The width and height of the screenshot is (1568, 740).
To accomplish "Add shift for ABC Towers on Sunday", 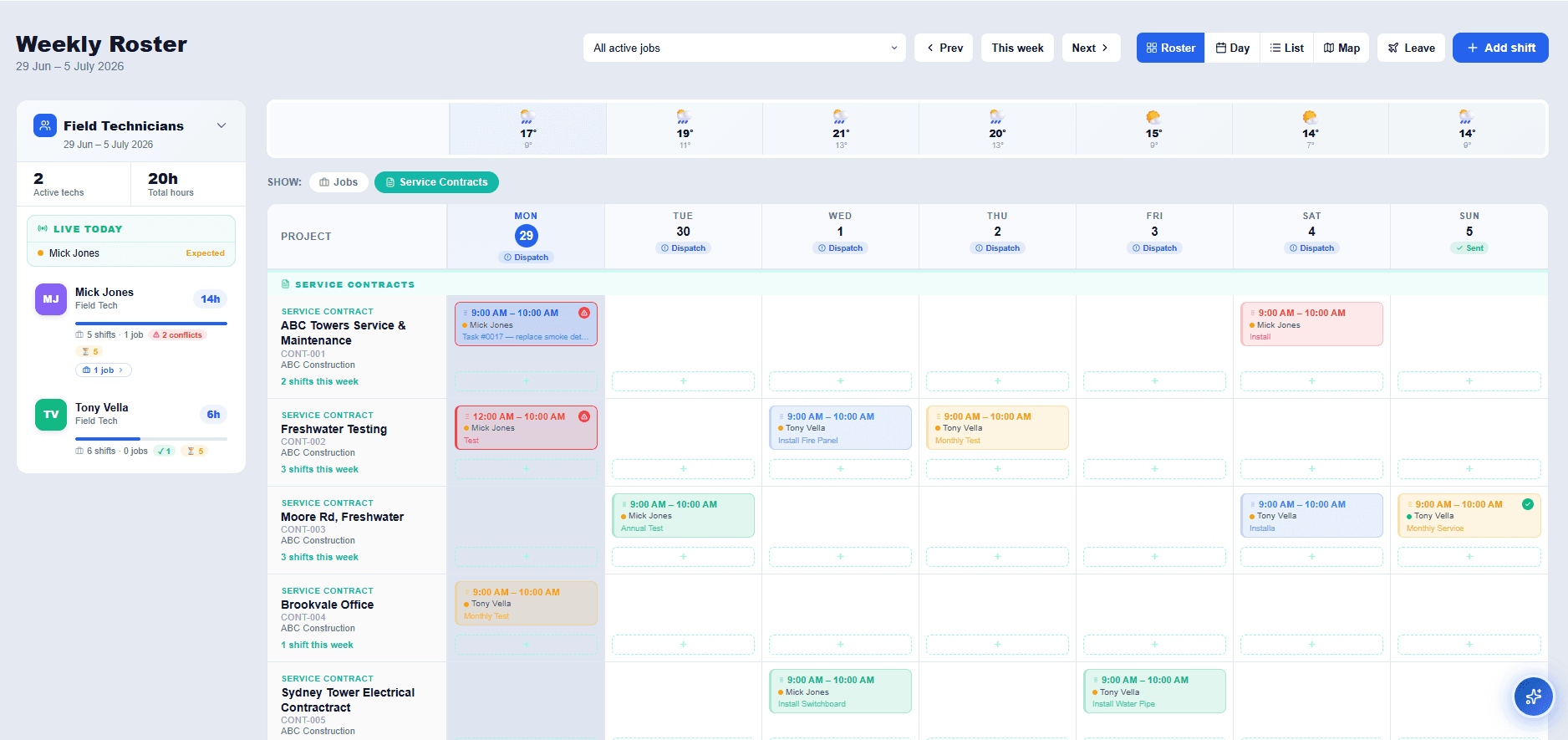I will [1469, 381].
